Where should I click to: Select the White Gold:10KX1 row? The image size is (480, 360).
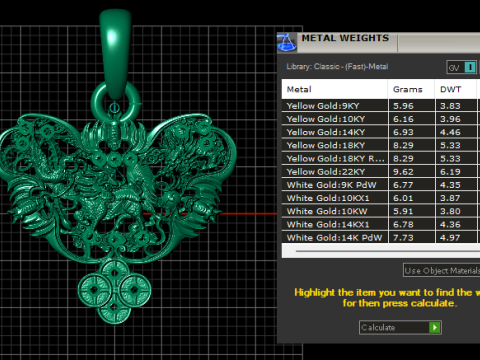[x=381, y=198]
